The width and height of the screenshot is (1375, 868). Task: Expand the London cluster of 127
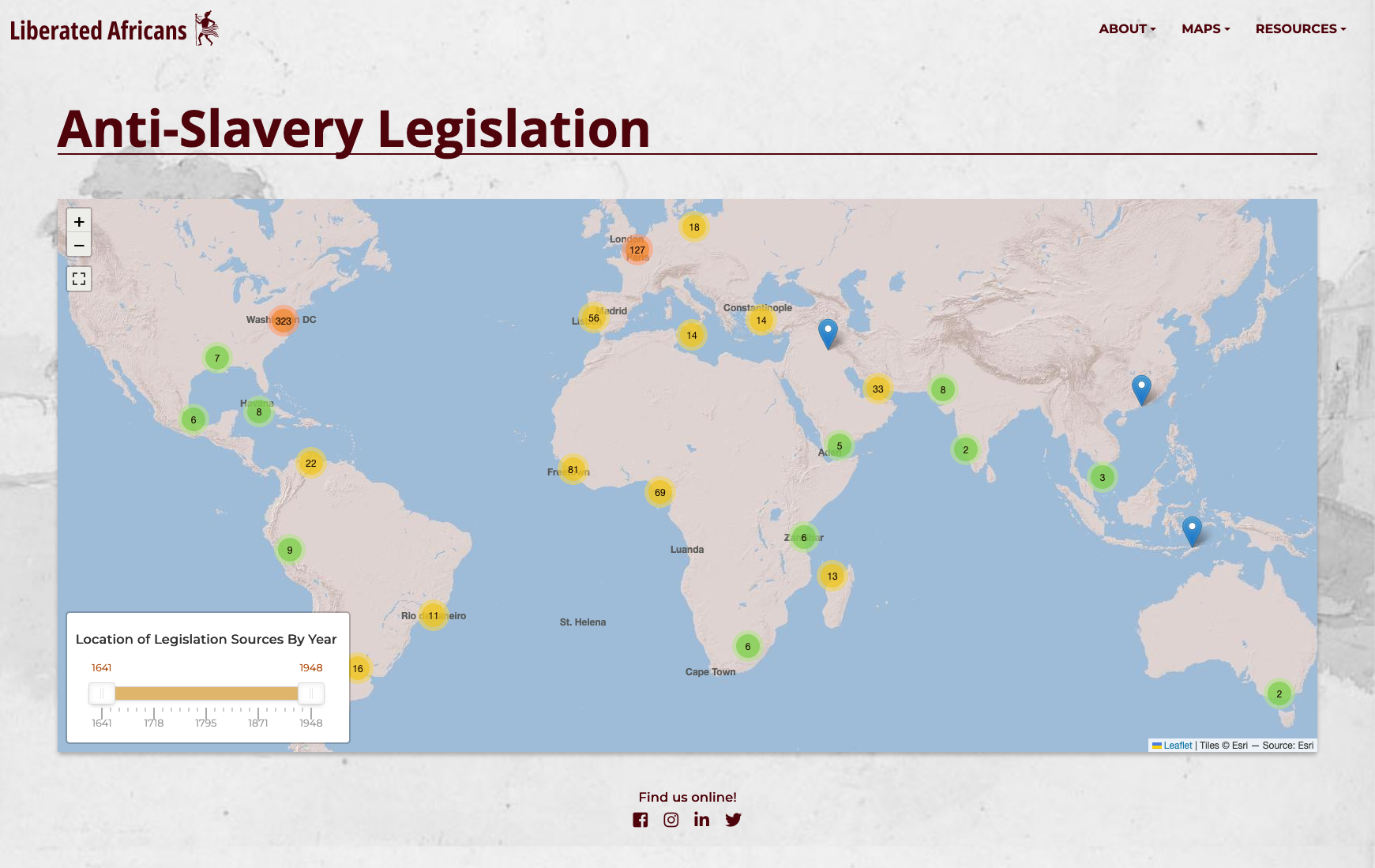(x=637, y=250)
